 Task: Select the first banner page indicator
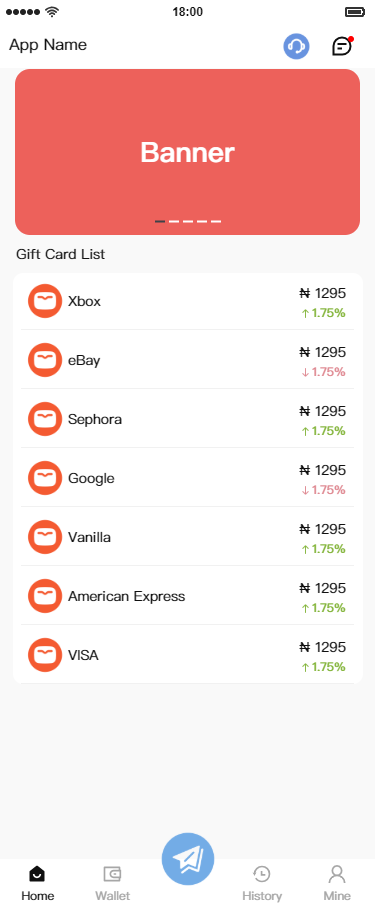pos(160,221)
